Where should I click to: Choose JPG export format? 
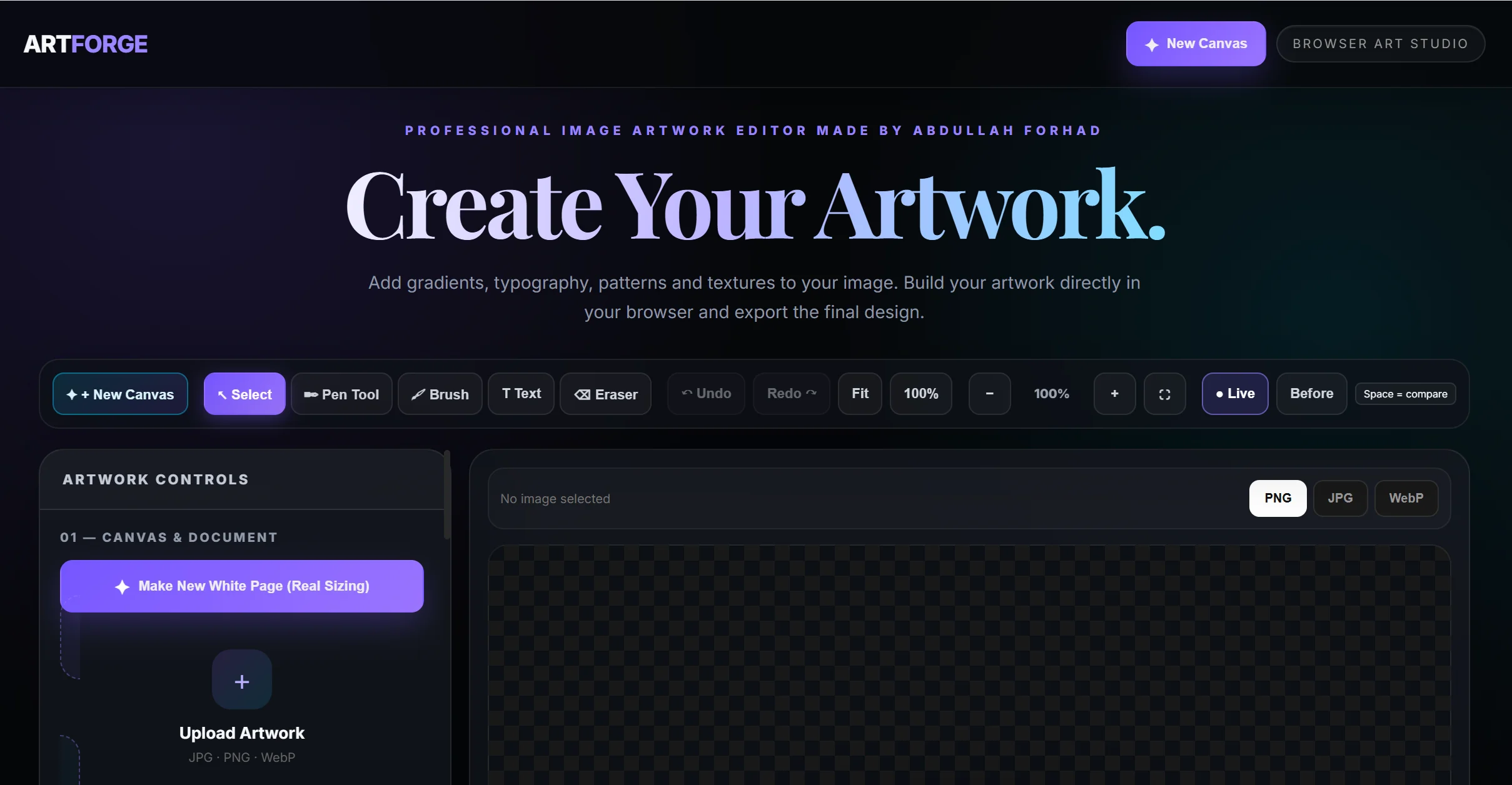pyautogui.click(x=1341, y=498)
